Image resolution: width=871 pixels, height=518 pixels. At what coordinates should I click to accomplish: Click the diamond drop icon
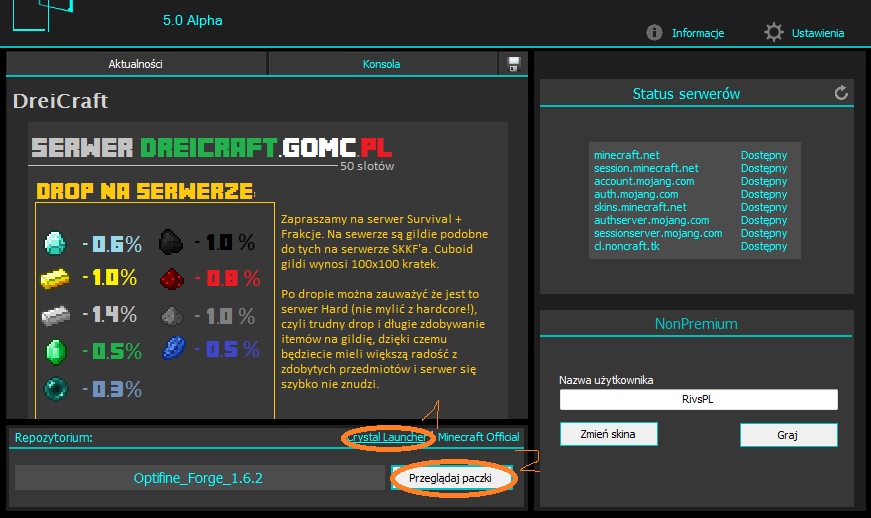coord(54,243)
